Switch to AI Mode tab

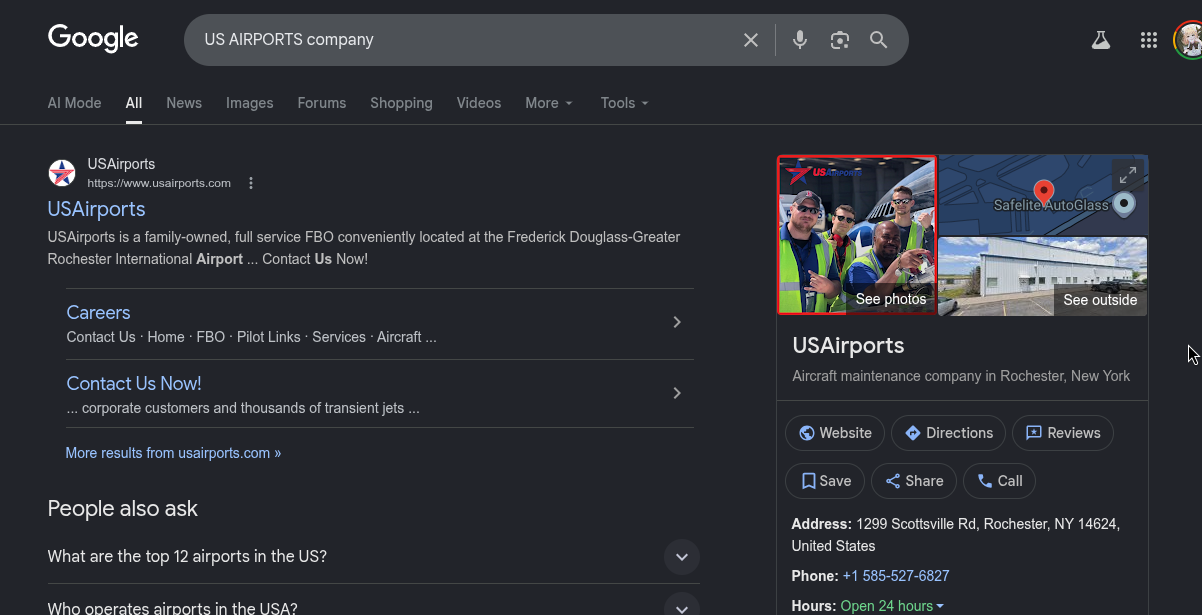pos(74,103)
